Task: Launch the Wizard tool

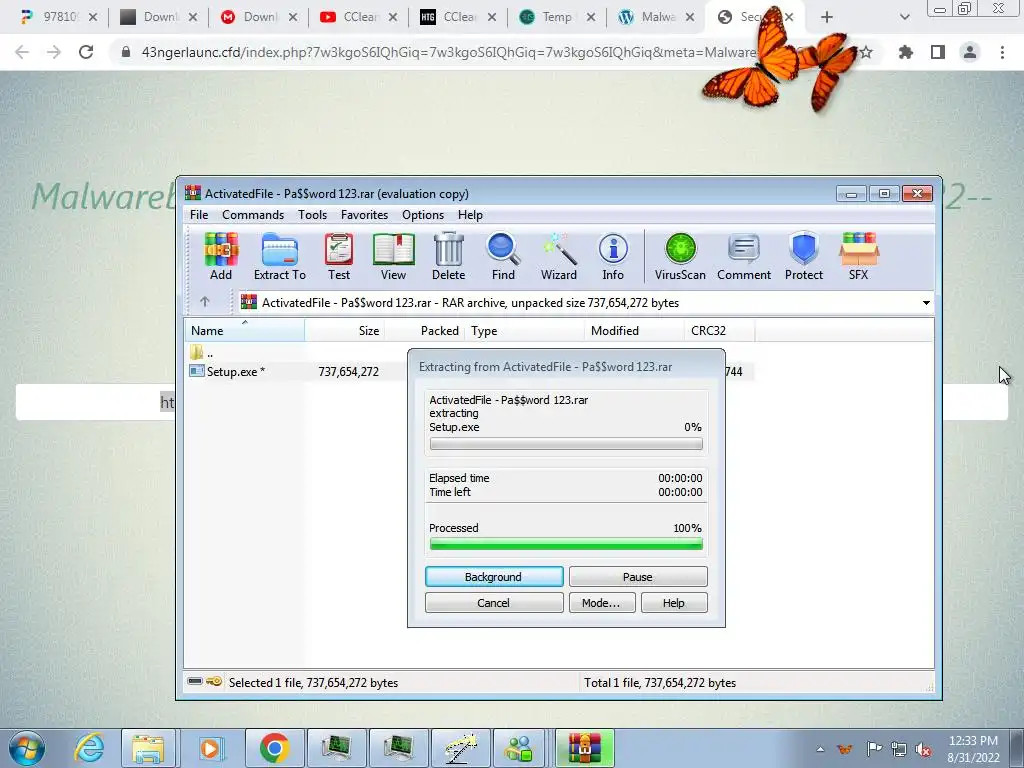Action: tap(558, 256)
